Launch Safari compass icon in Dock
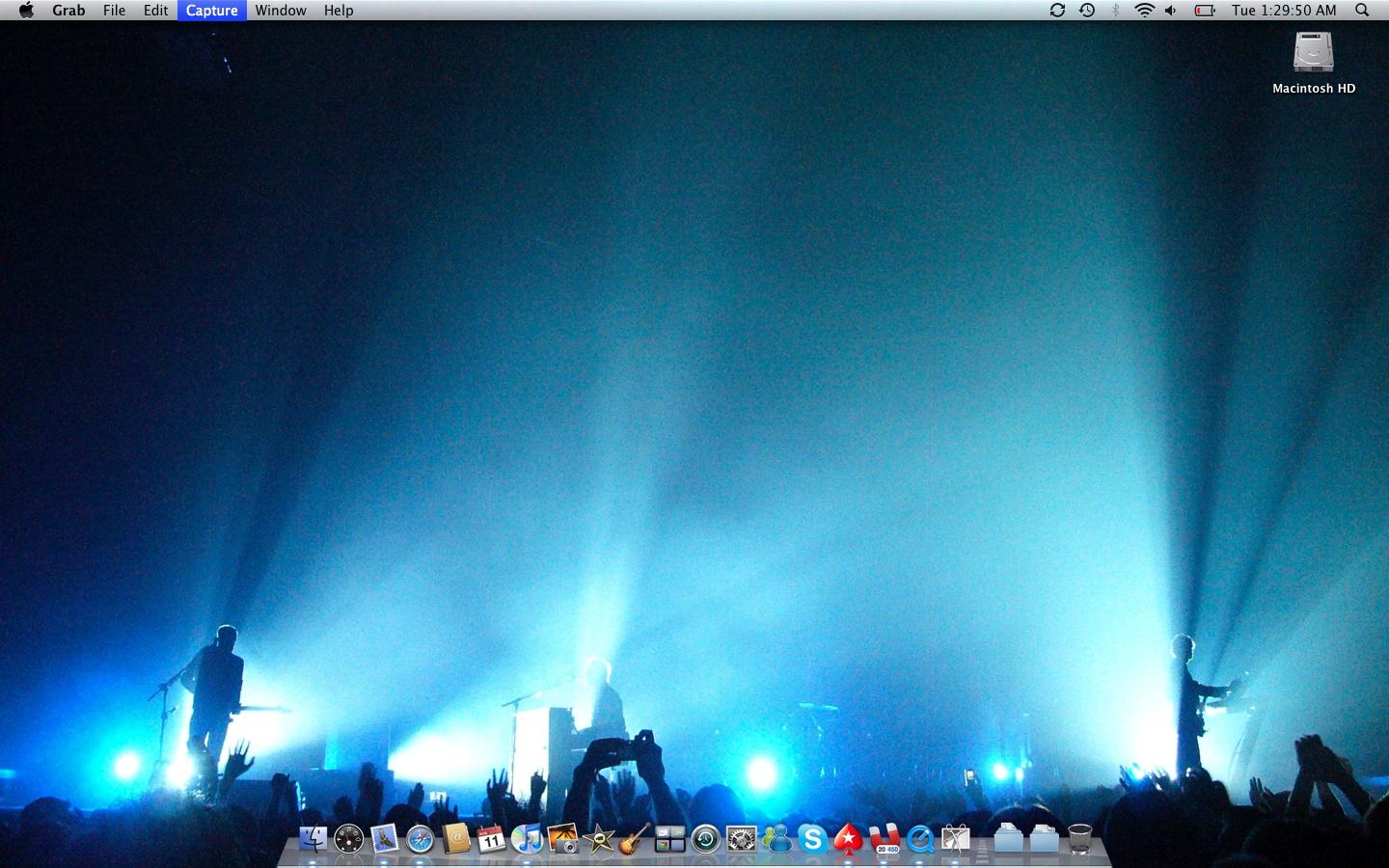 coord(420,839)
